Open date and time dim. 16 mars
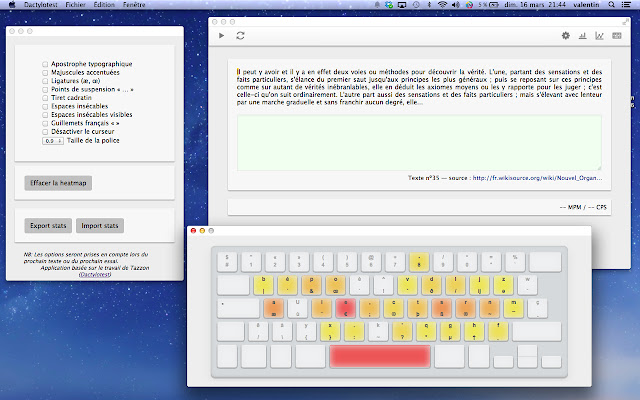The width and height of the screenshot is (640, 400). tap(535, 4)
